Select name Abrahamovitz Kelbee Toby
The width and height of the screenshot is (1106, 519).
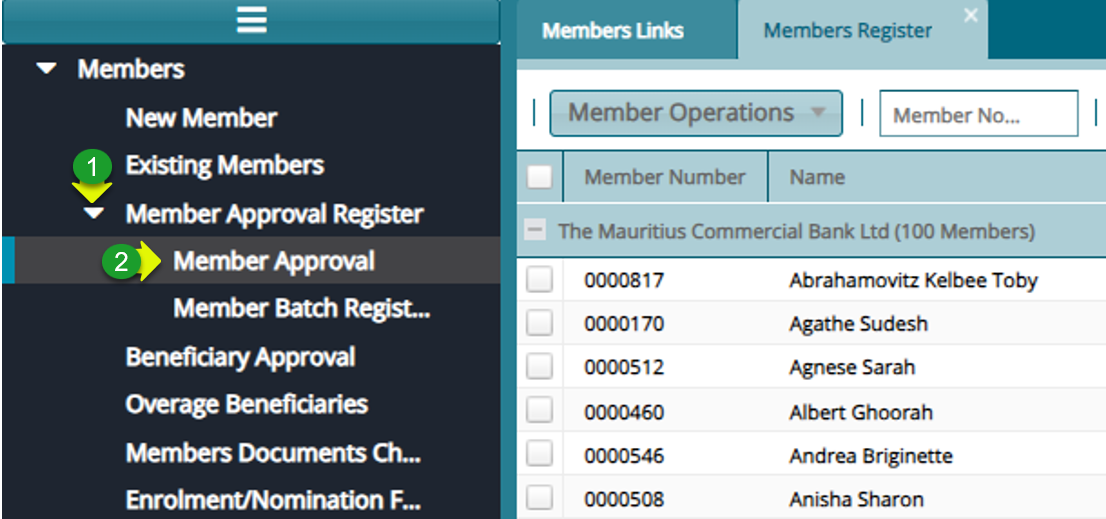913,281
